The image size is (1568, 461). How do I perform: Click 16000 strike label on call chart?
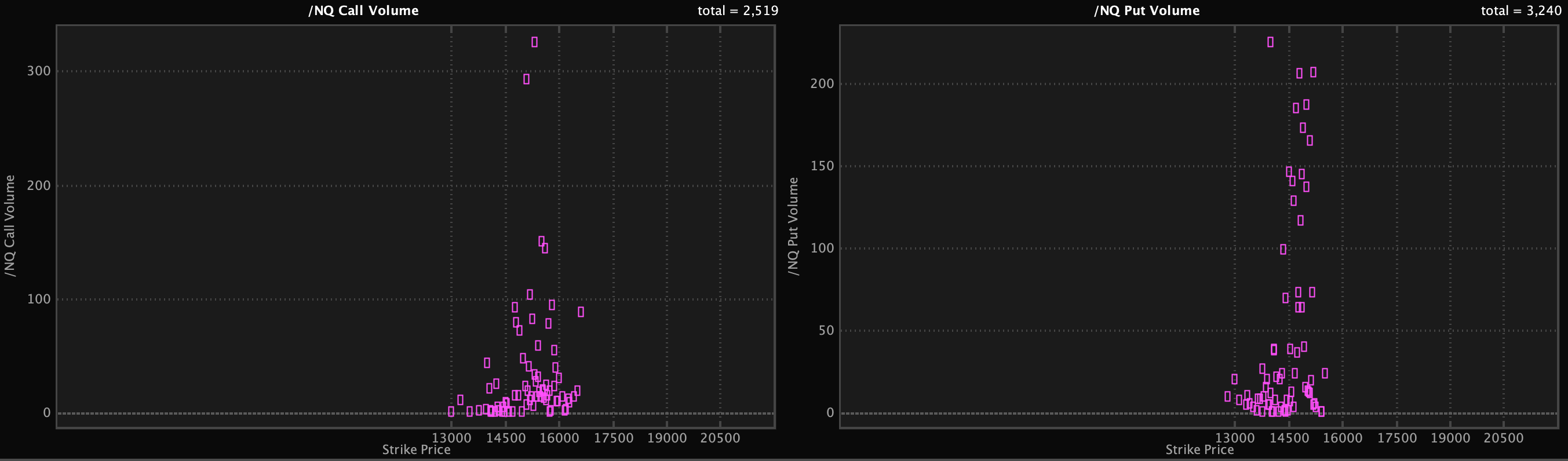(x=559, y=438)
